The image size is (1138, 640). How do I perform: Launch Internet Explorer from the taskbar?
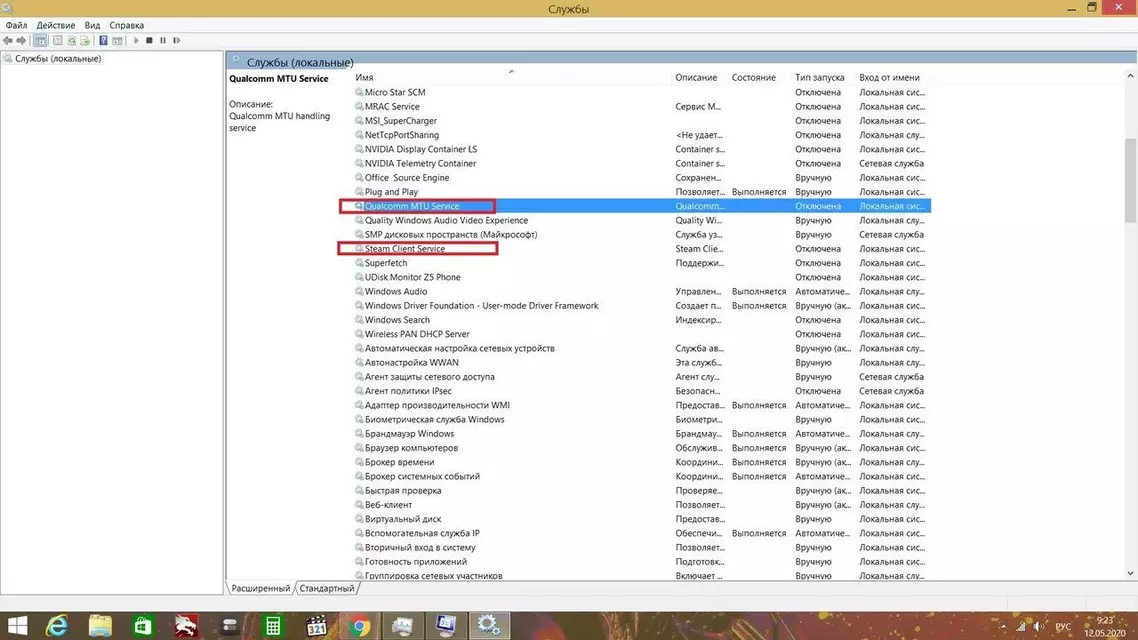[57, 625]
